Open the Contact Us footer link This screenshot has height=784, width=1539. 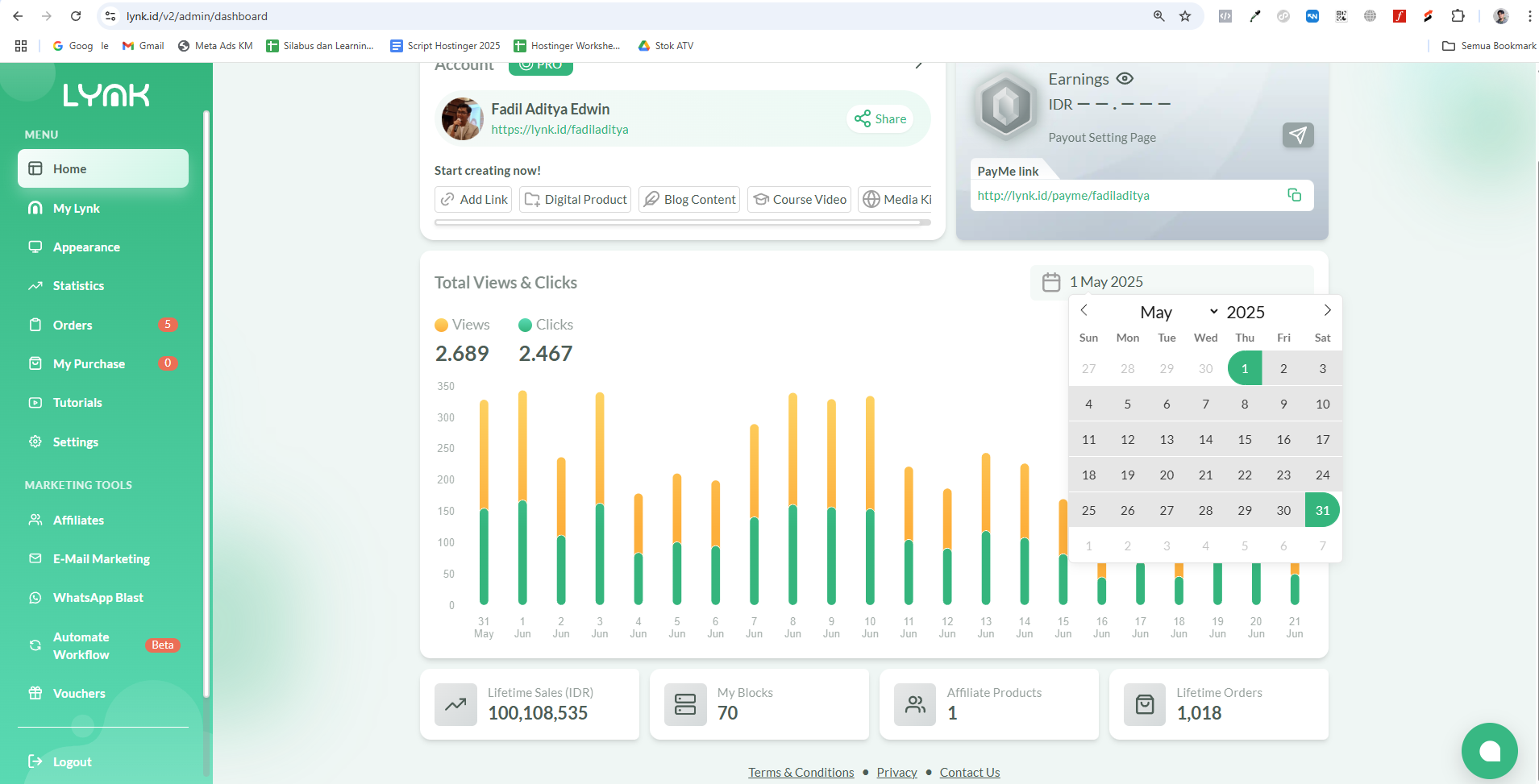tap(969, 772)
